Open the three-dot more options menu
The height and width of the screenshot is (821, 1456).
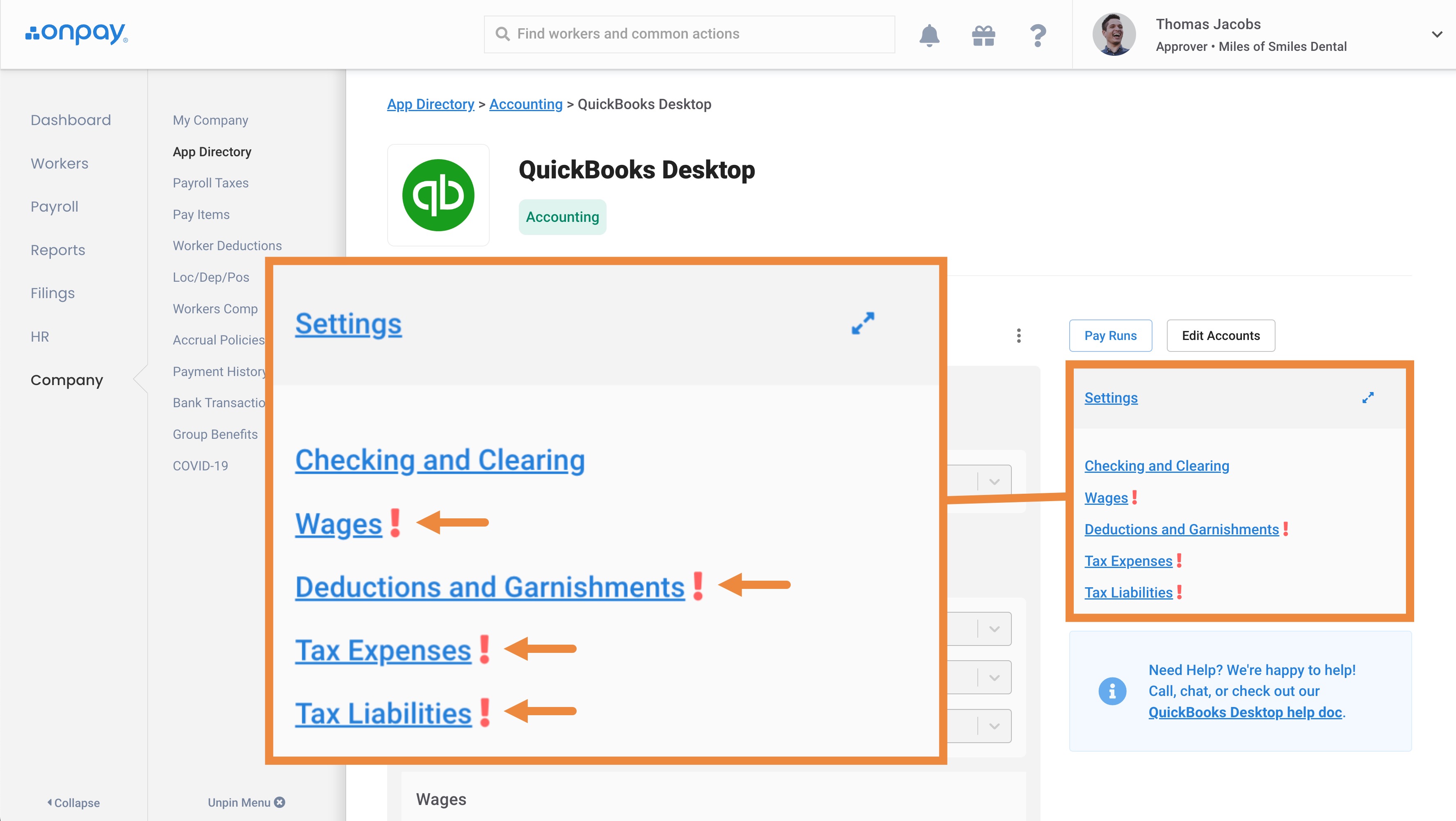(1018, 335)
